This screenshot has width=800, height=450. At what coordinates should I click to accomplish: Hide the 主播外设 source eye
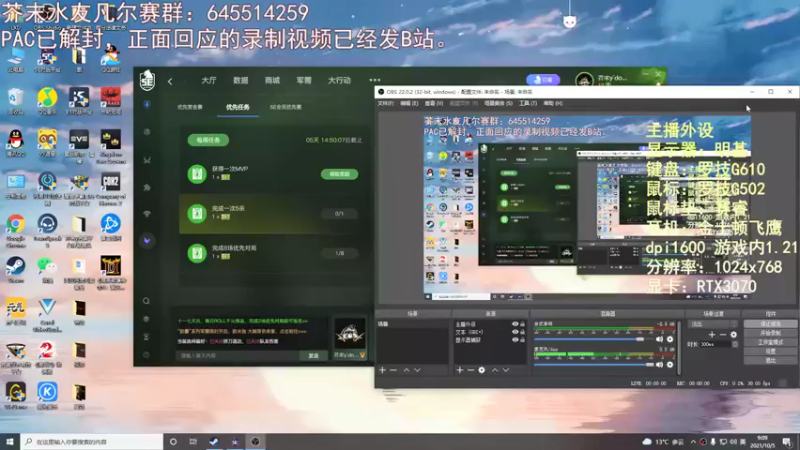(515, 324)
